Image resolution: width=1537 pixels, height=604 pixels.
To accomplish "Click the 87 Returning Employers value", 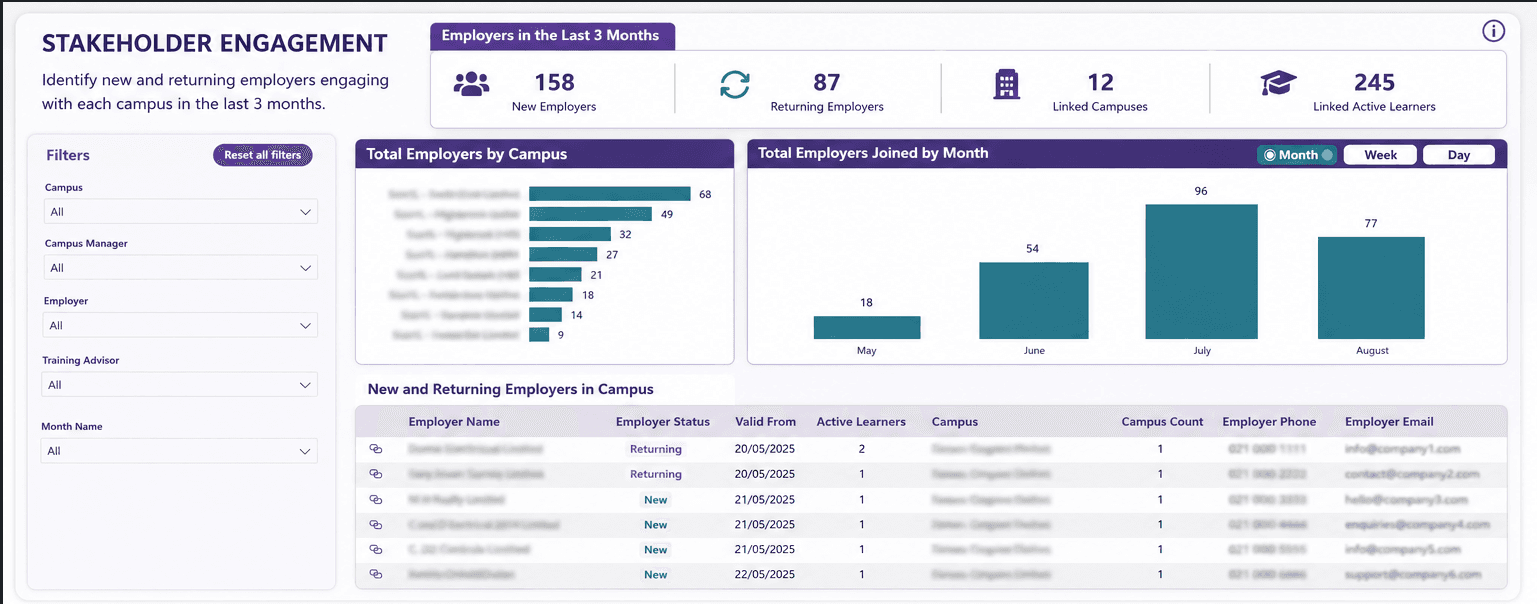I will (827, 82).
